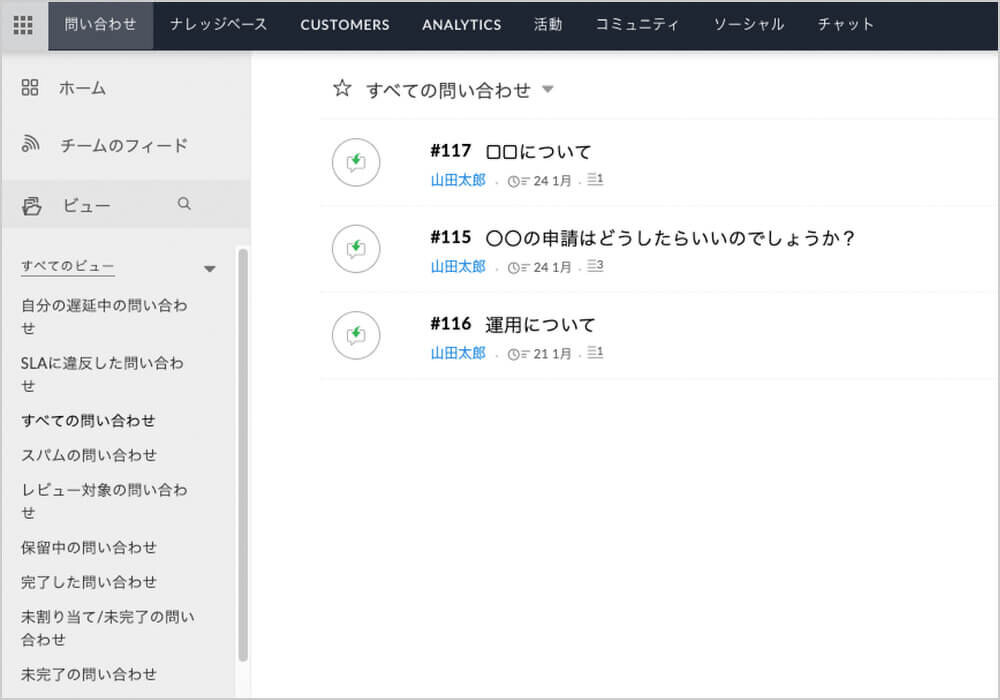
Task: Click the search icon beside ビュー
Action: coord(184,204)
